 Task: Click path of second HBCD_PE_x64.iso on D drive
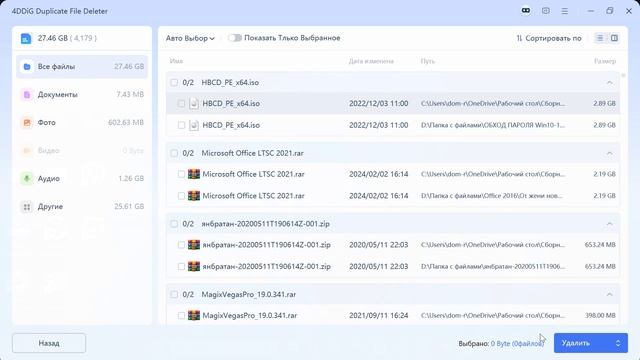point(493,125)
